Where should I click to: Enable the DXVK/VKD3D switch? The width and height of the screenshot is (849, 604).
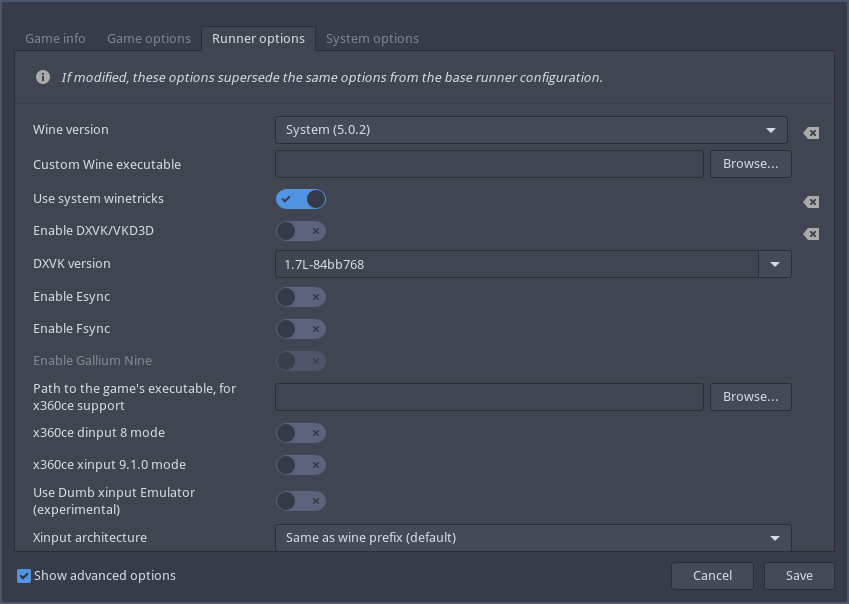point(301,231)
